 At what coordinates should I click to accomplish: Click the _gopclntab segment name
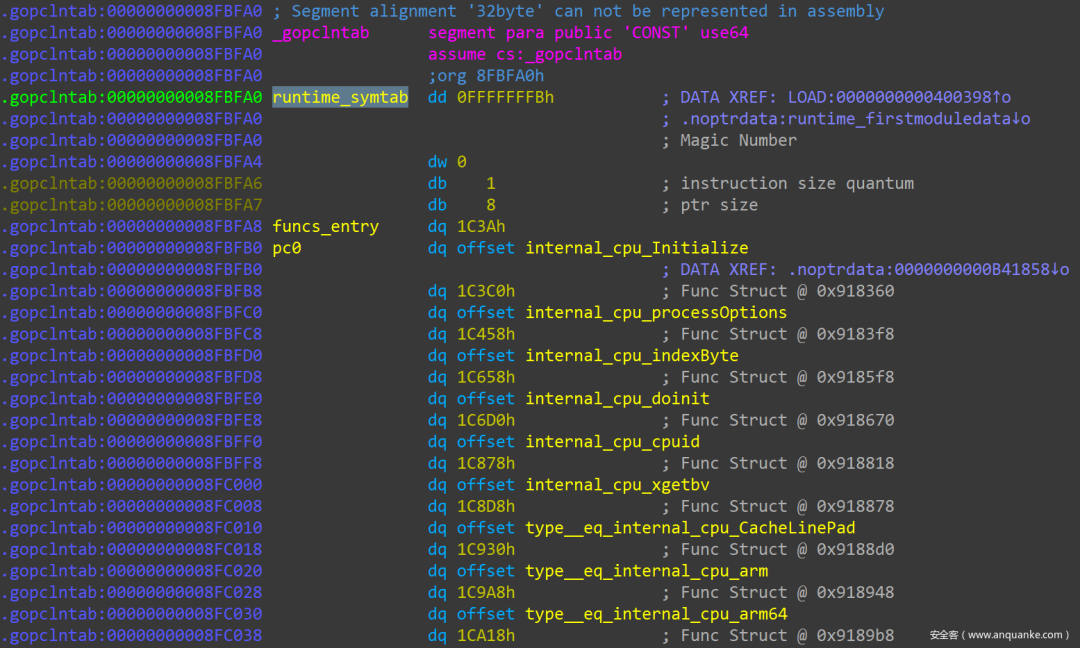(321, 32)
